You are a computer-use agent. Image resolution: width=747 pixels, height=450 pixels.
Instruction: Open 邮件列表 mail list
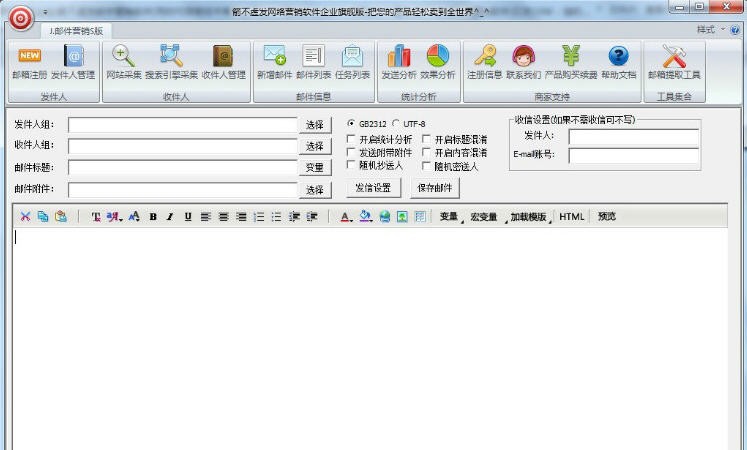[313, 62]
